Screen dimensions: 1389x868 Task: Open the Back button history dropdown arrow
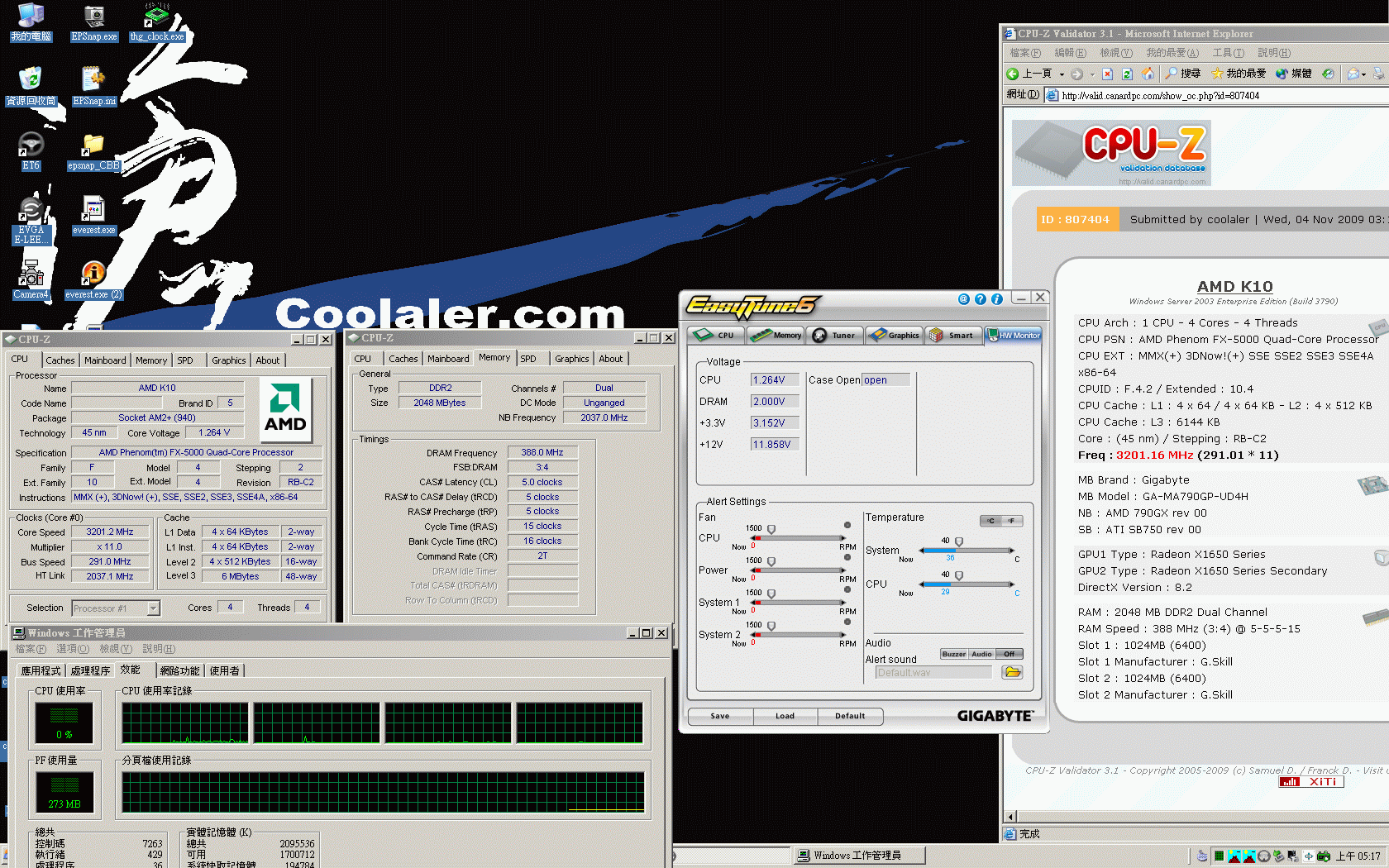pyautogui.click(x=1062, y=74)
